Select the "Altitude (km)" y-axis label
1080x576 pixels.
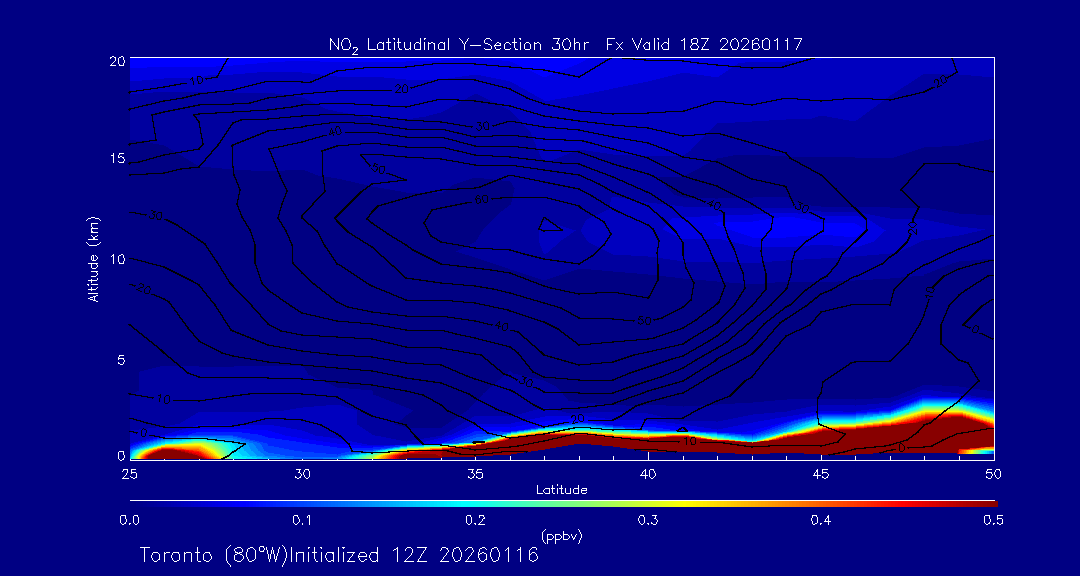[x=94, y=259]
